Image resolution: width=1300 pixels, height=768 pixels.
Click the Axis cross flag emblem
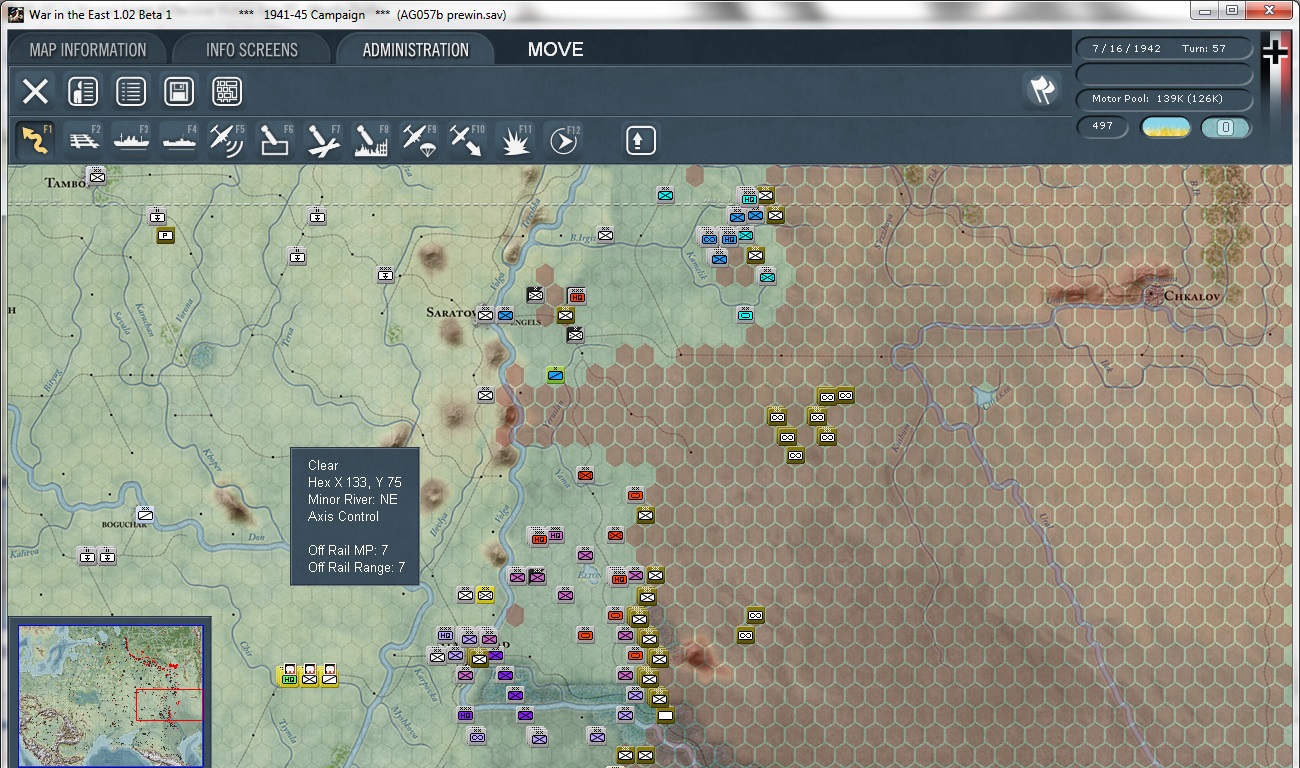click(1274, 51)
